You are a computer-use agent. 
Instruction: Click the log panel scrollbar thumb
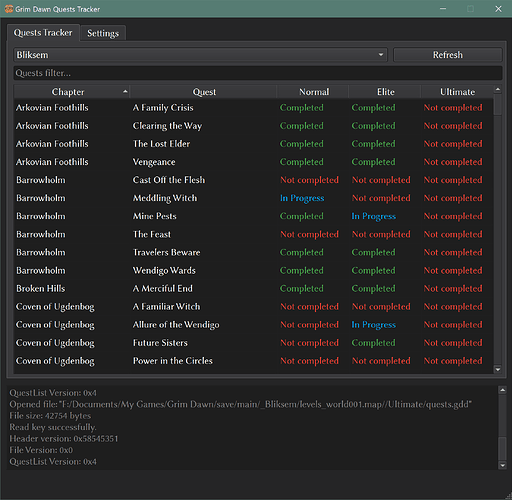pyautogui.click(x=502, y=449)
